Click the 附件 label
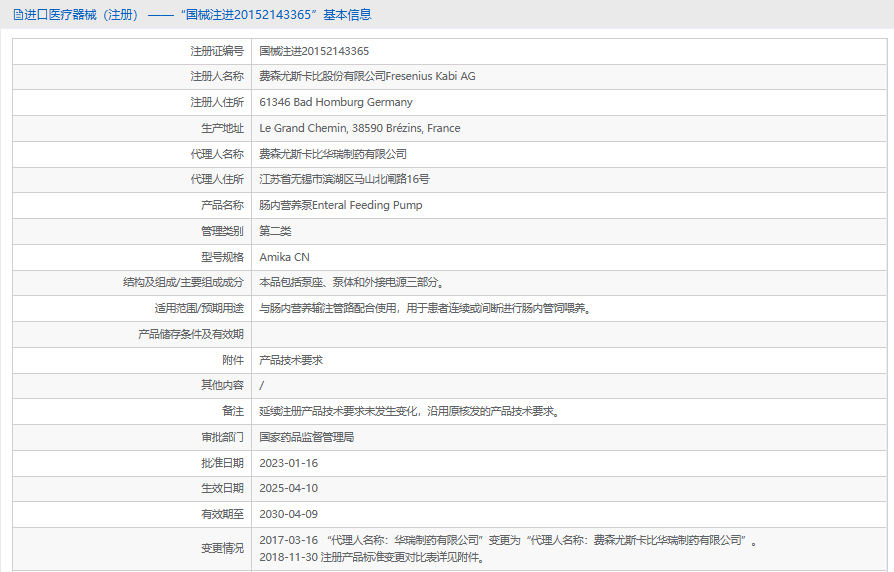This screenshot has width=894, height=572. click(233, 360)
